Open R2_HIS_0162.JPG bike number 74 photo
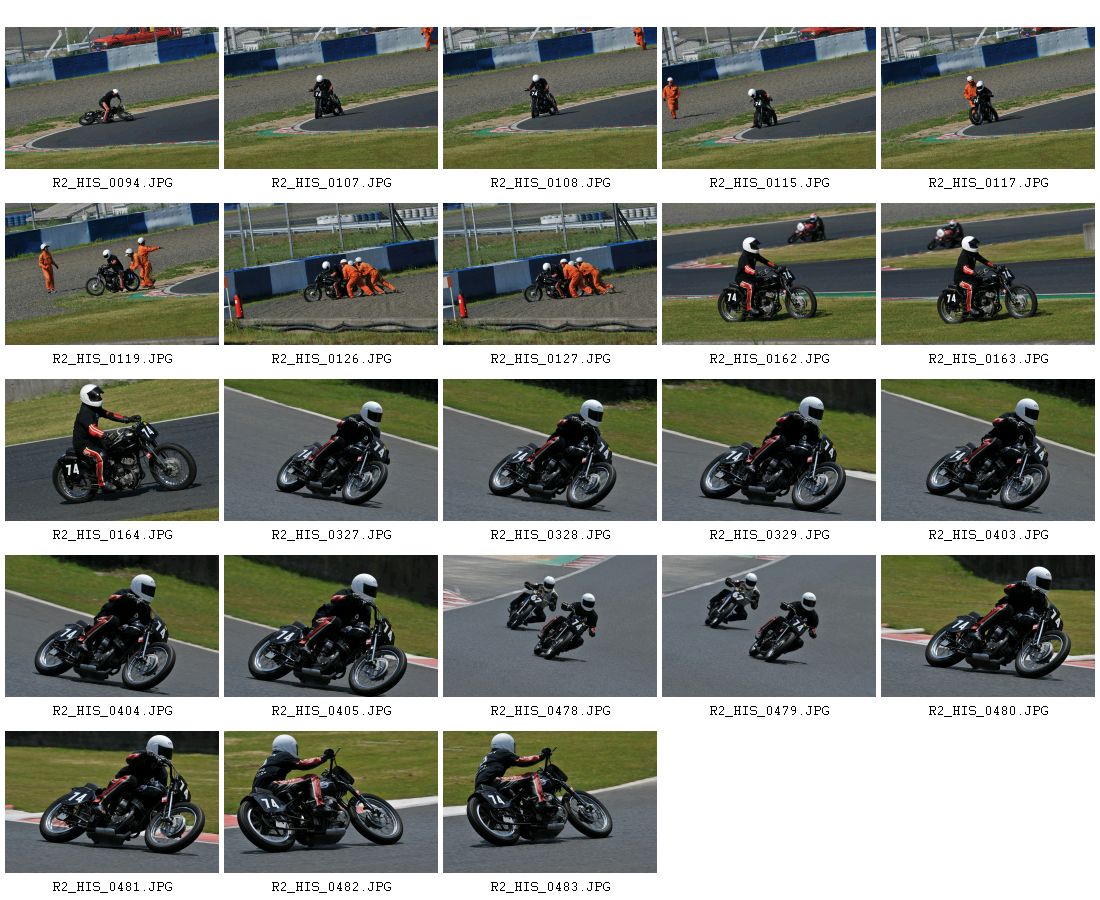Viewport: 1100px width, 900px height. [768, 274]
